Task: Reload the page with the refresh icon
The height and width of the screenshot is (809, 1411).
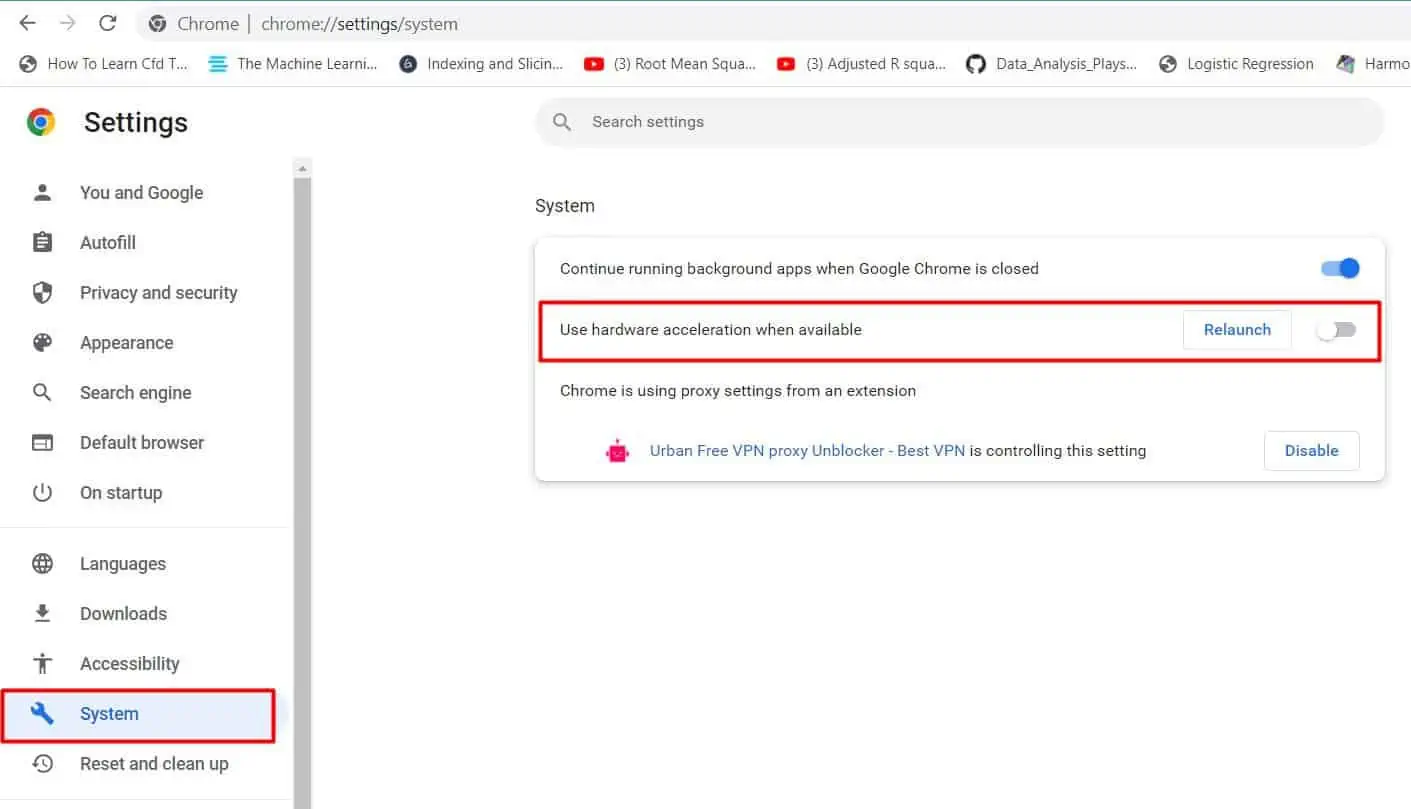Action: (x=108, y=23)
